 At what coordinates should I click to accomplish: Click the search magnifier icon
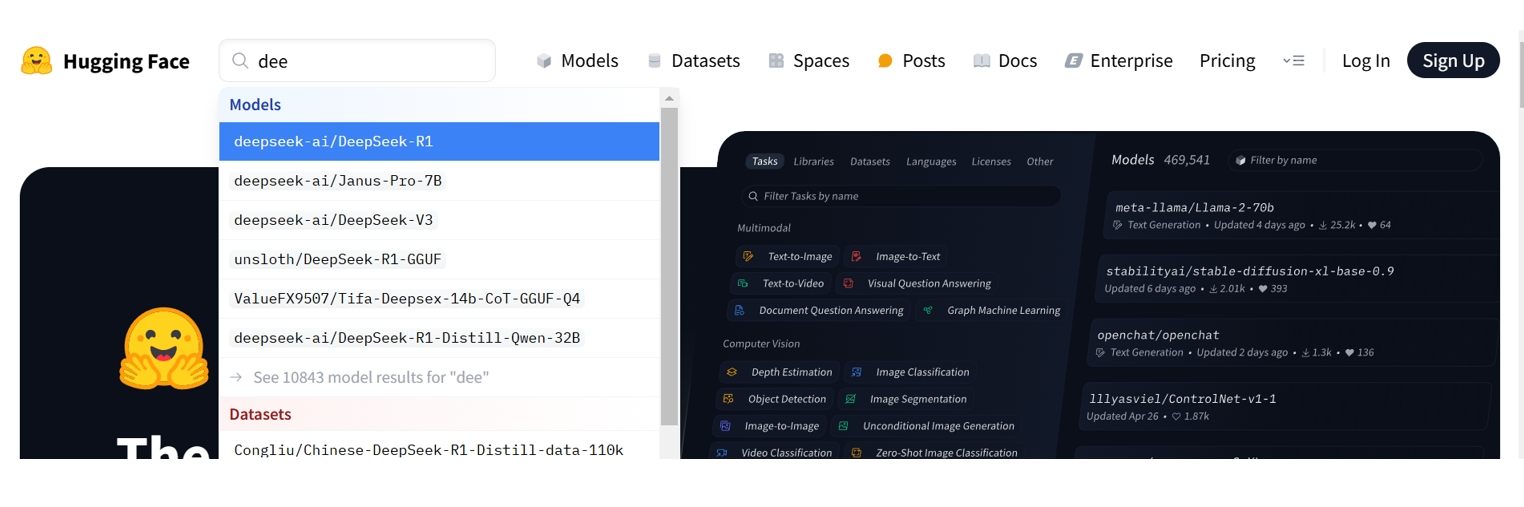pos(240,61)
